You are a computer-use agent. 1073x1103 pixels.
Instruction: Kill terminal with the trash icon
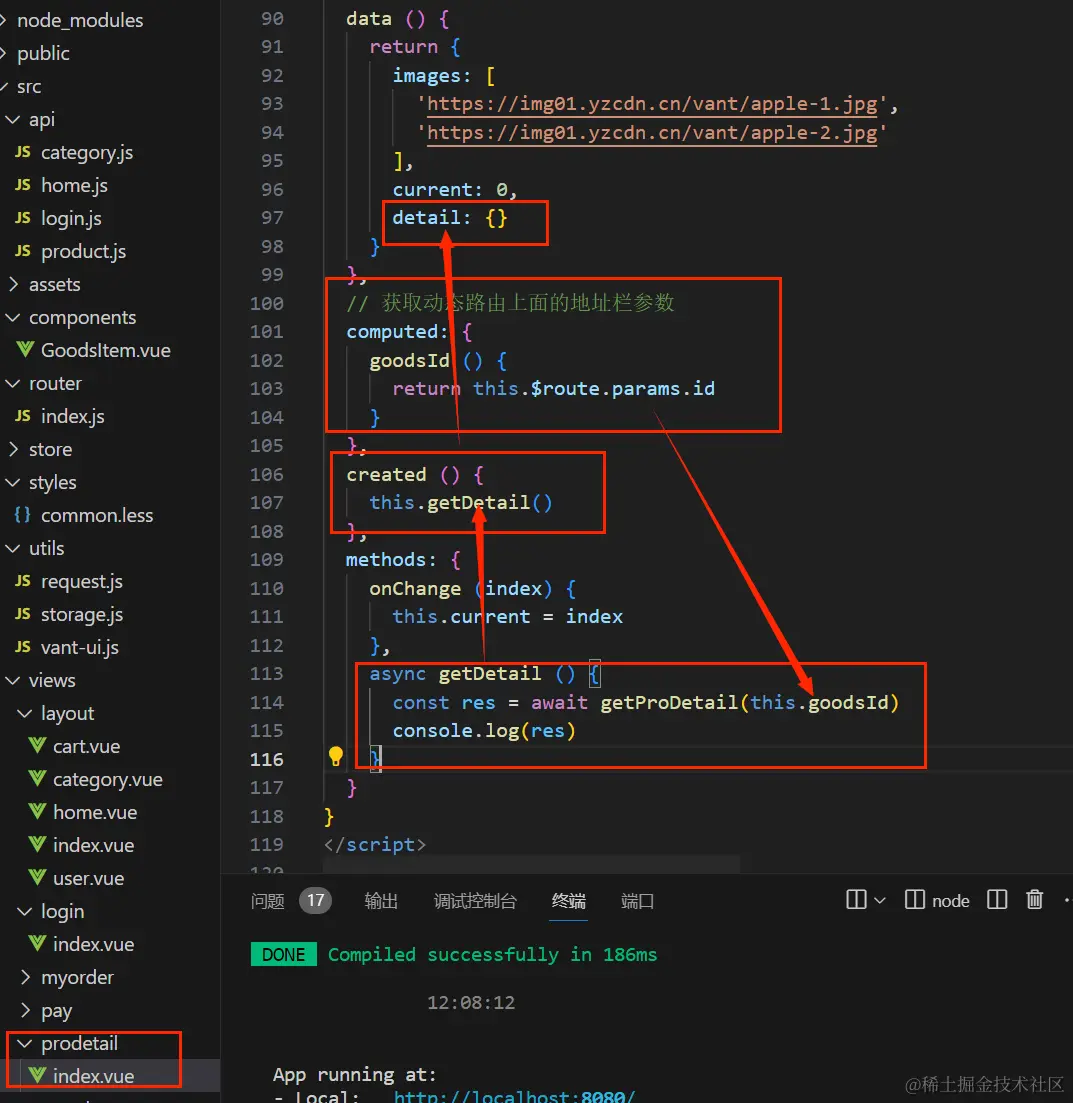1034,900
